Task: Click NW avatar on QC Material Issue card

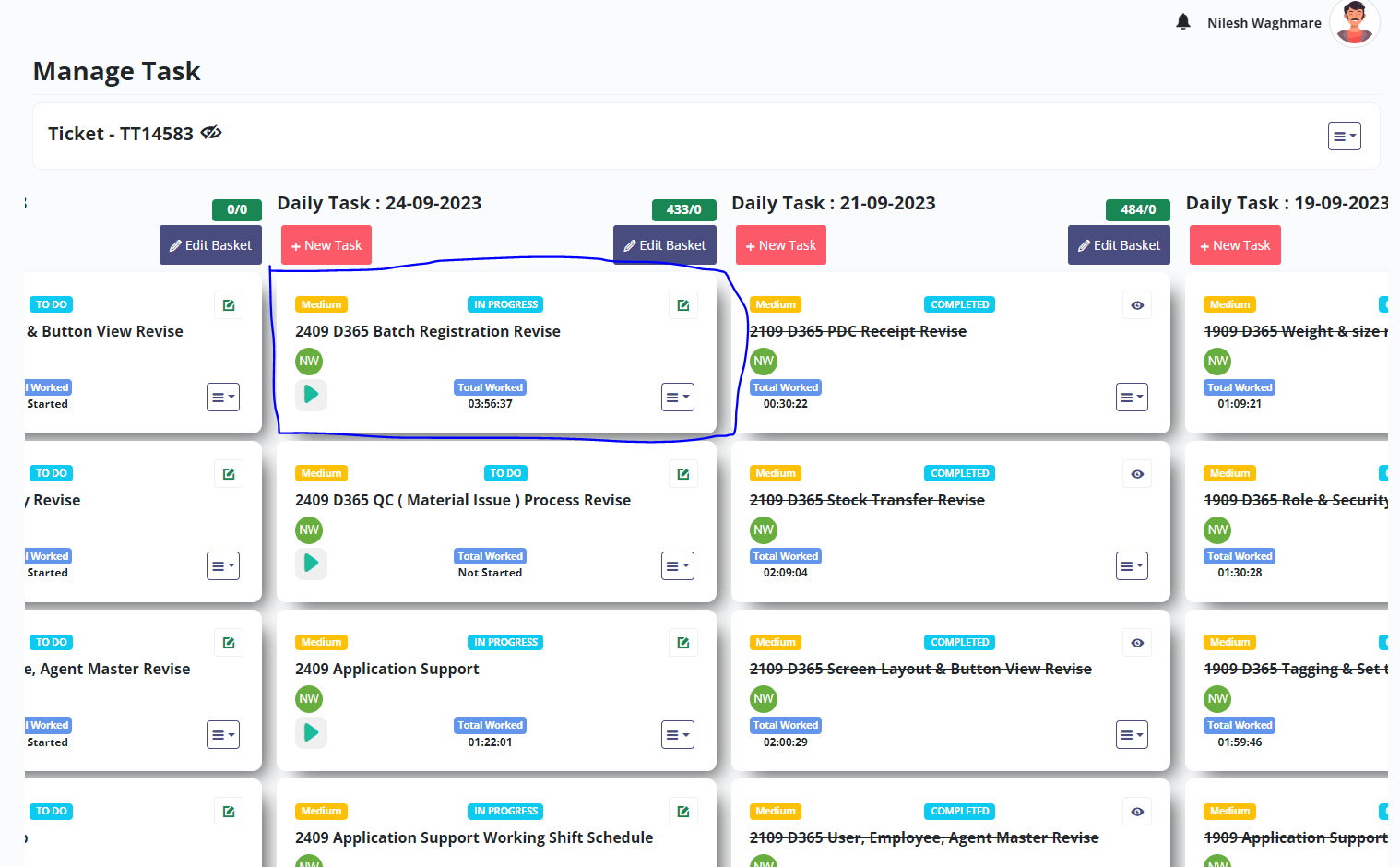Action: (309, 530)
